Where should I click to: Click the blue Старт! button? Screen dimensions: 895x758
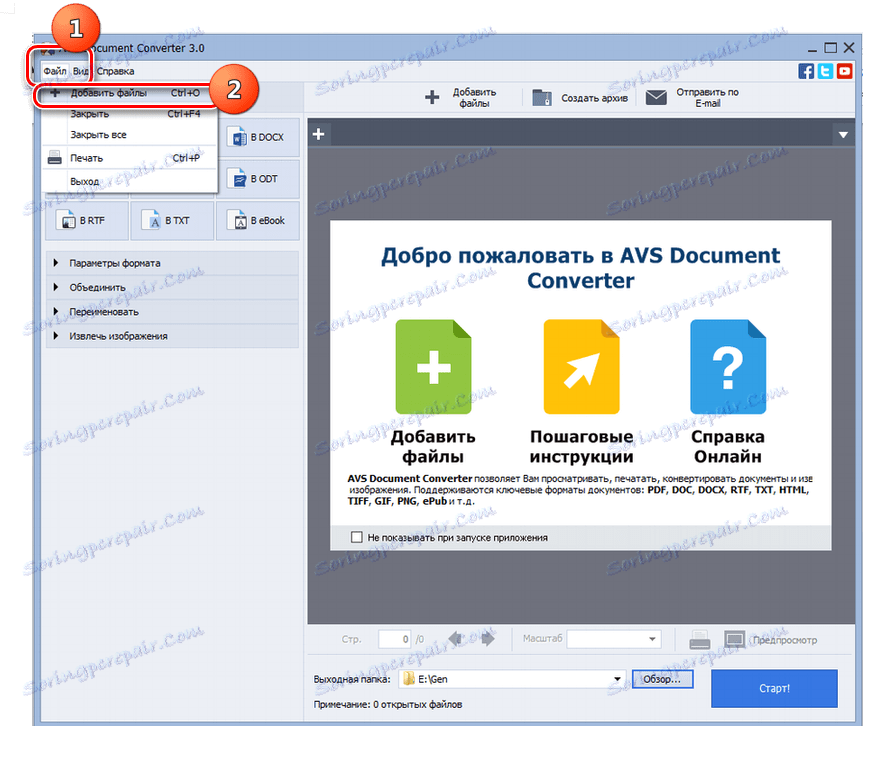pos(774,688)
